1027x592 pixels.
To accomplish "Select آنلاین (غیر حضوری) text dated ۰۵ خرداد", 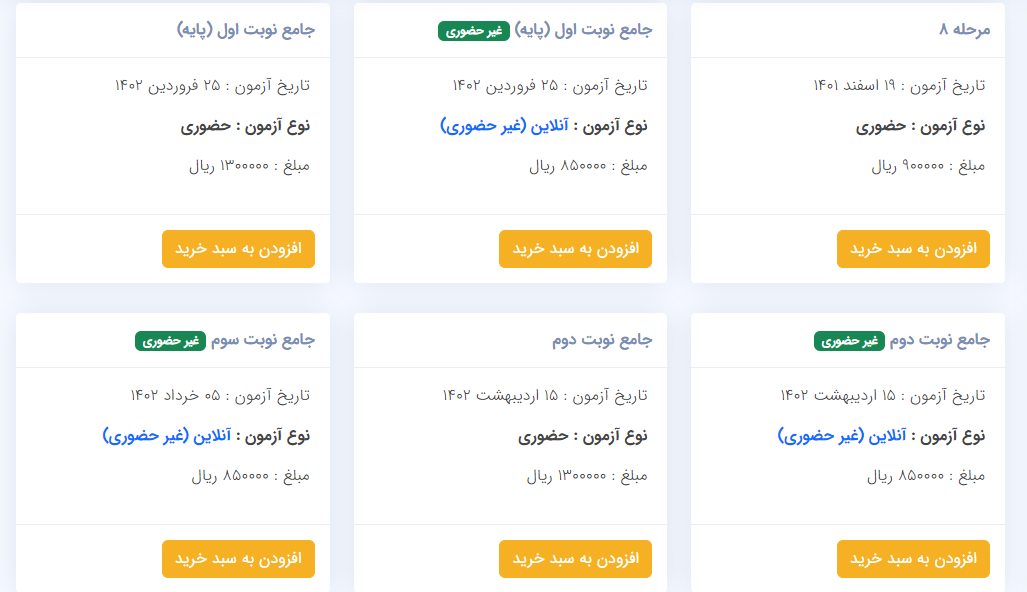I will pos(166,435).
